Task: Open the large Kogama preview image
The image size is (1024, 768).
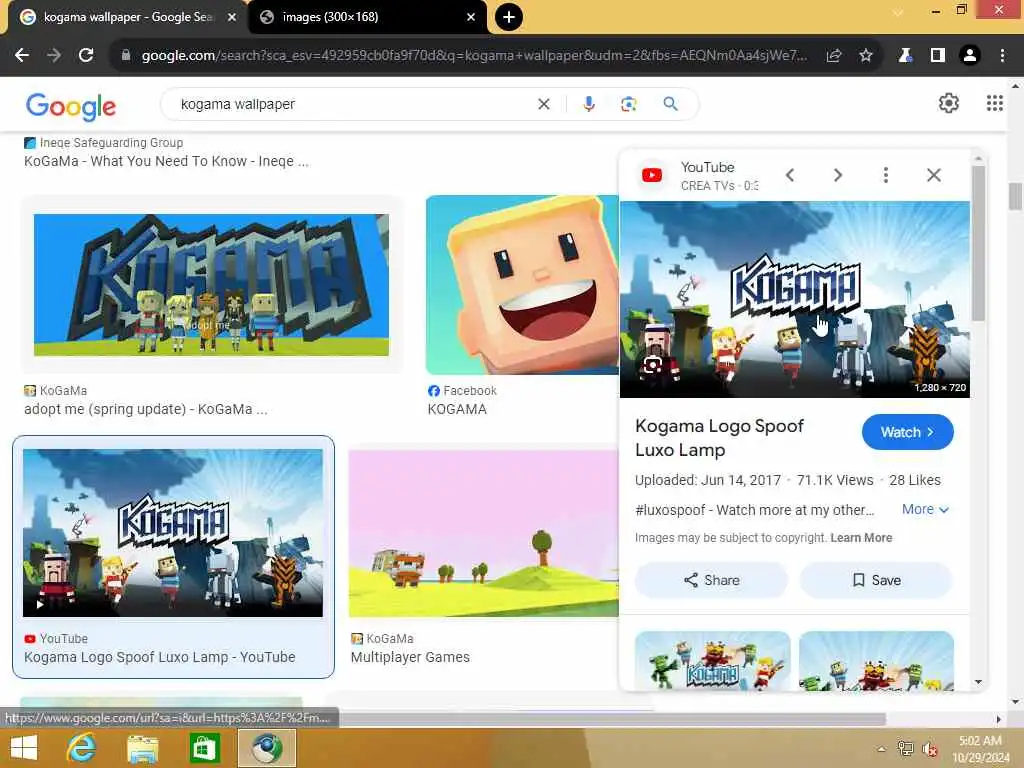Action: [x=794, y=299]
